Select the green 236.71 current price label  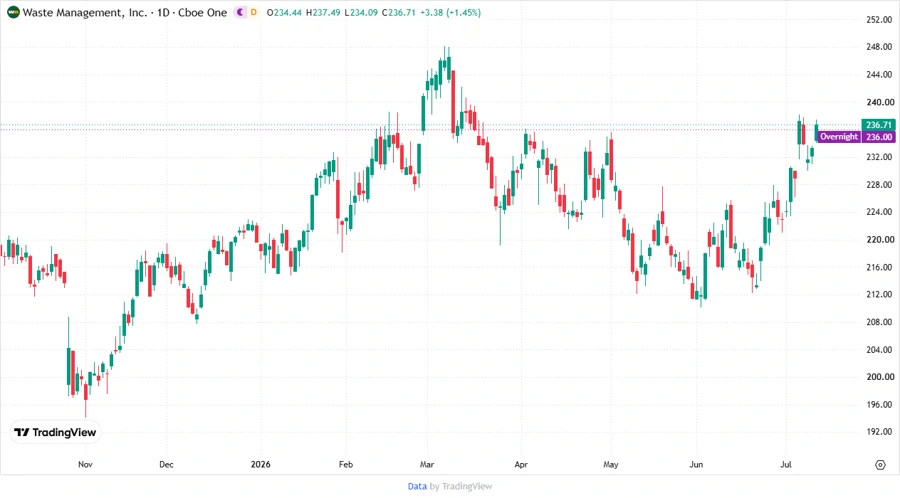[878, 124]
